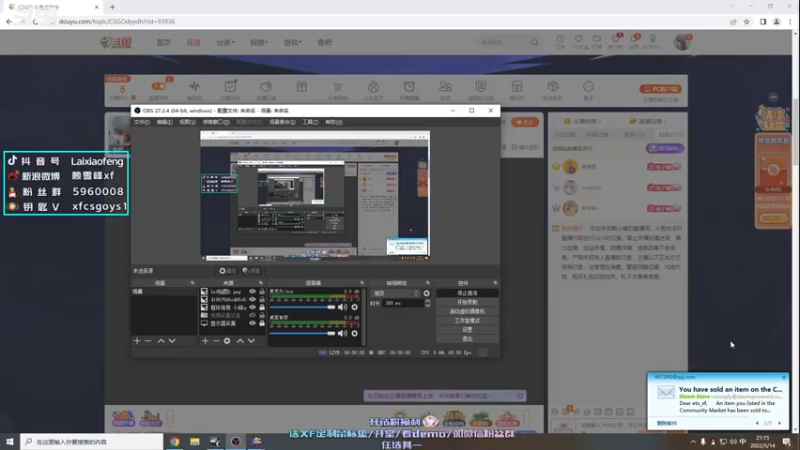
Task: Move scene up in Scenes panel
Action: pos(161,341)
